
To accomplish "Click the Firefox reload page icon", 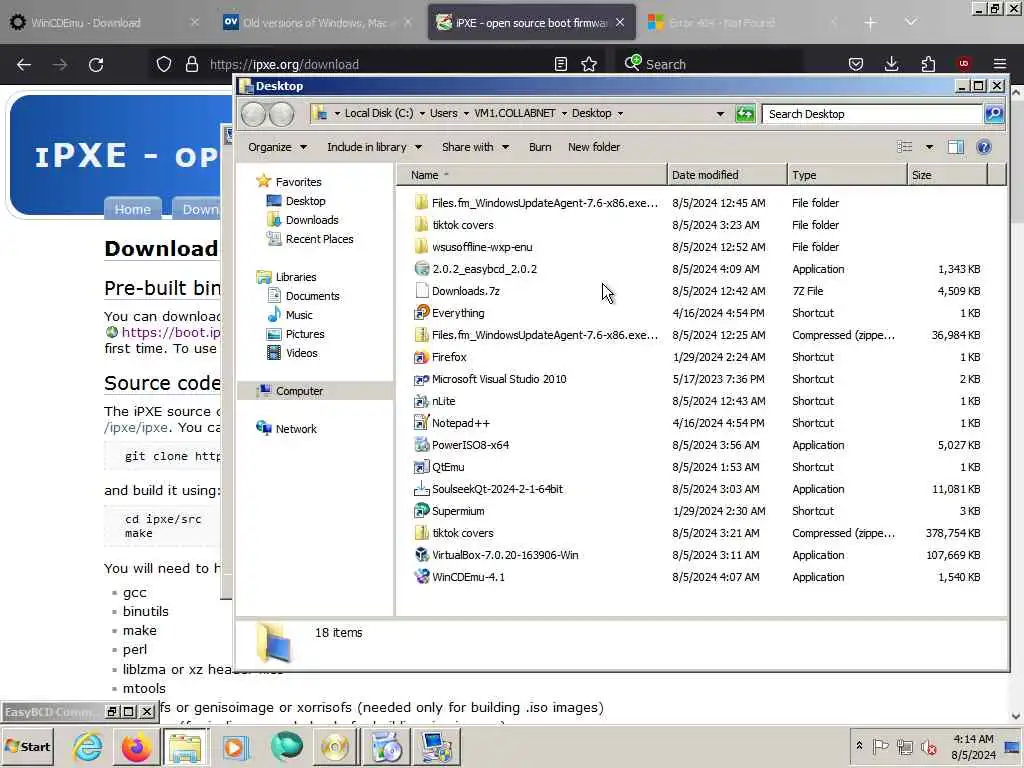I will pos(96,65).
